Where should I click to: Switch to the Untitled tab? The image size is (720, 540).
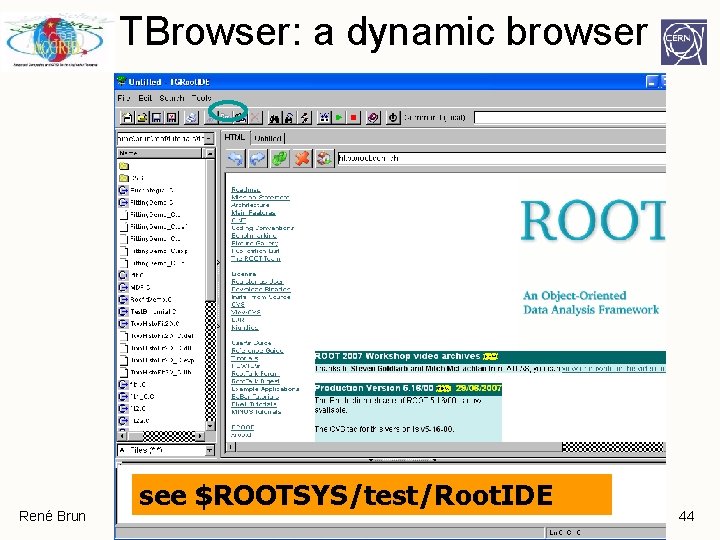tap(268, 138)
